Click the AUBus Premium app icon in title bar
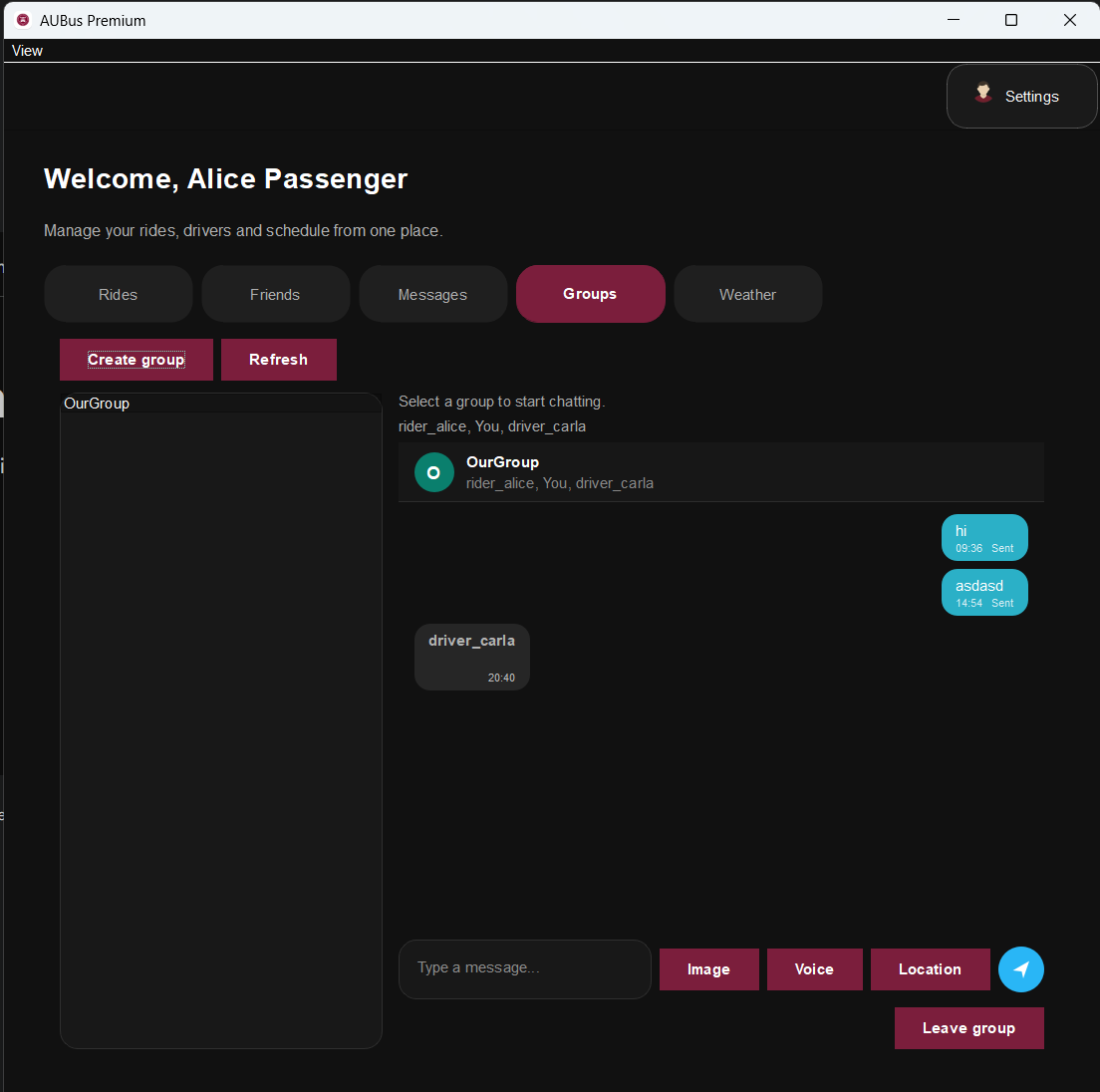Screen dimensions: 1100x1092 23,20
